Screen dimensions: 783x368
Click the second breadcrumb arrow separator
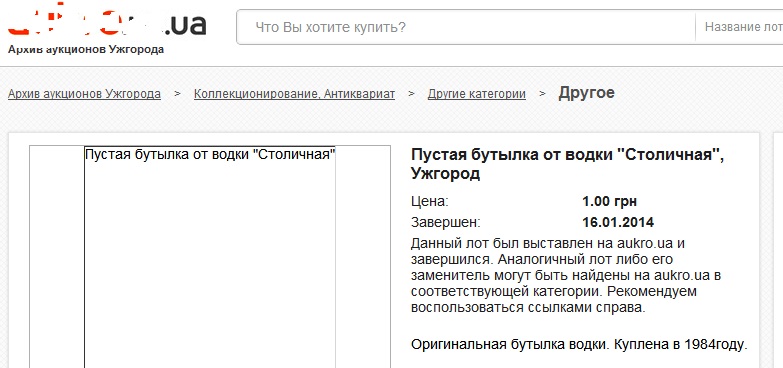(x=411, y=94)
